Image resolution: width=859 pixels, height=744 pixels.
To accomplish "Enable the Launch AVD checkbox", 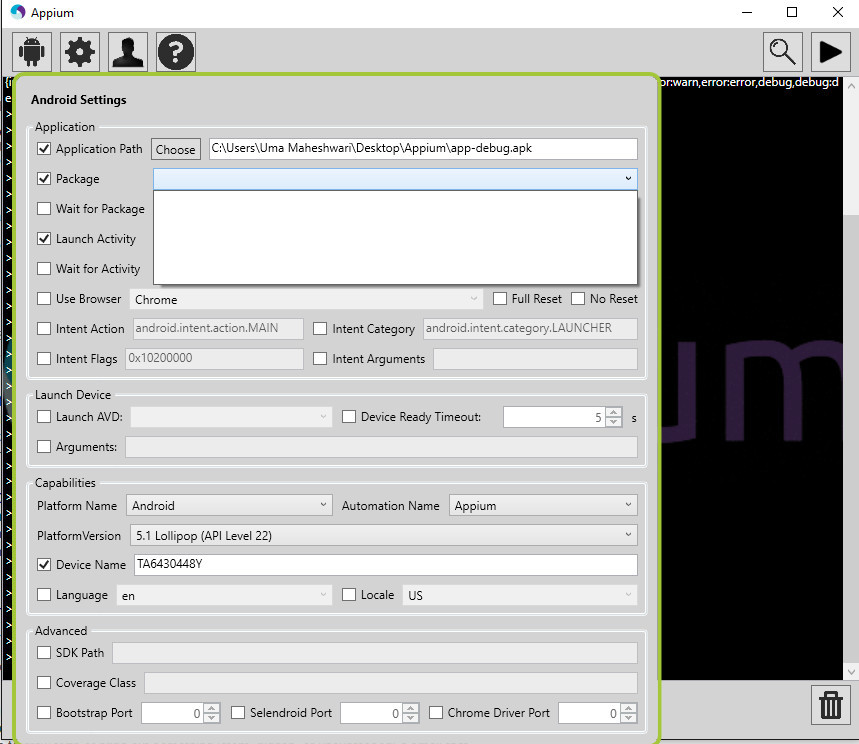I will click(x=44, y=417).
